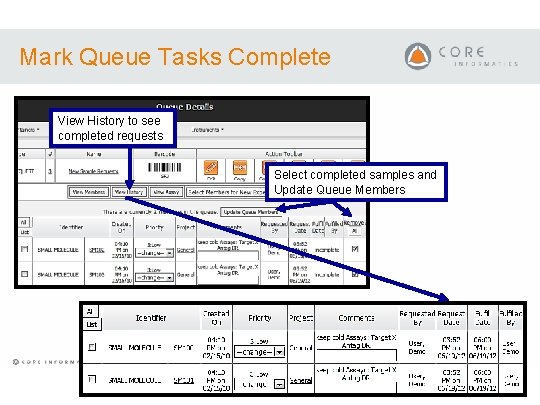The image size is (540, 405).
Task: Click the Copy icon in Action Toolbar
Action: click(x=240, y=168)
